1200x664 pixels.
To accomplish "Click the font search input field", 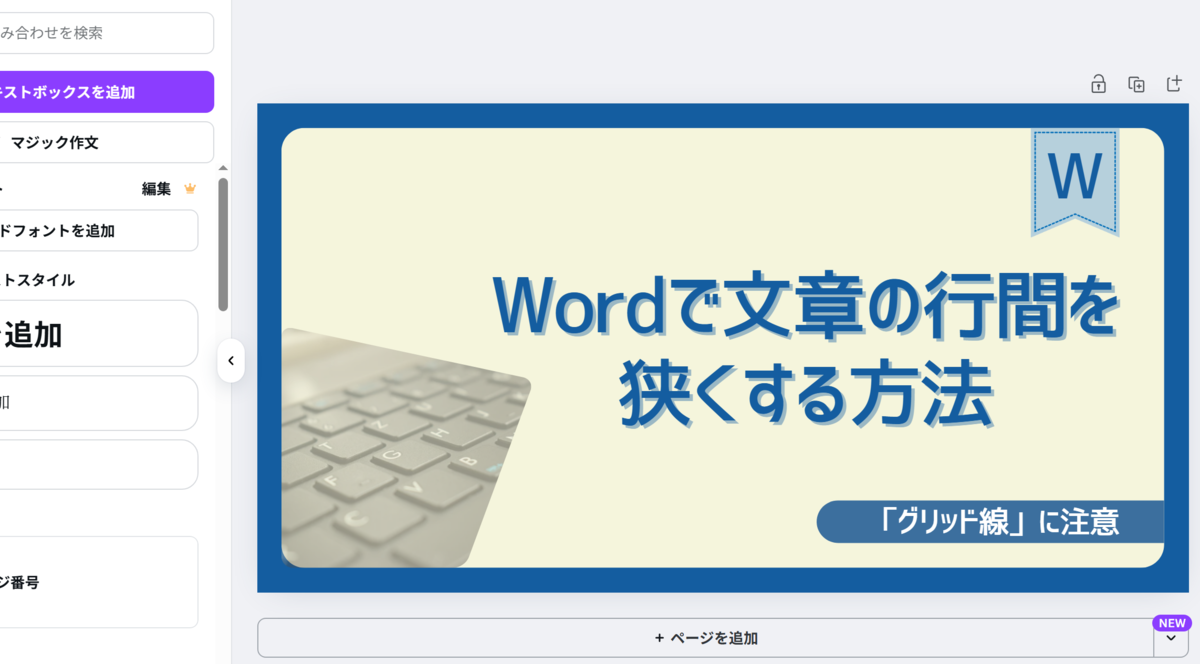I will point(105,33).
